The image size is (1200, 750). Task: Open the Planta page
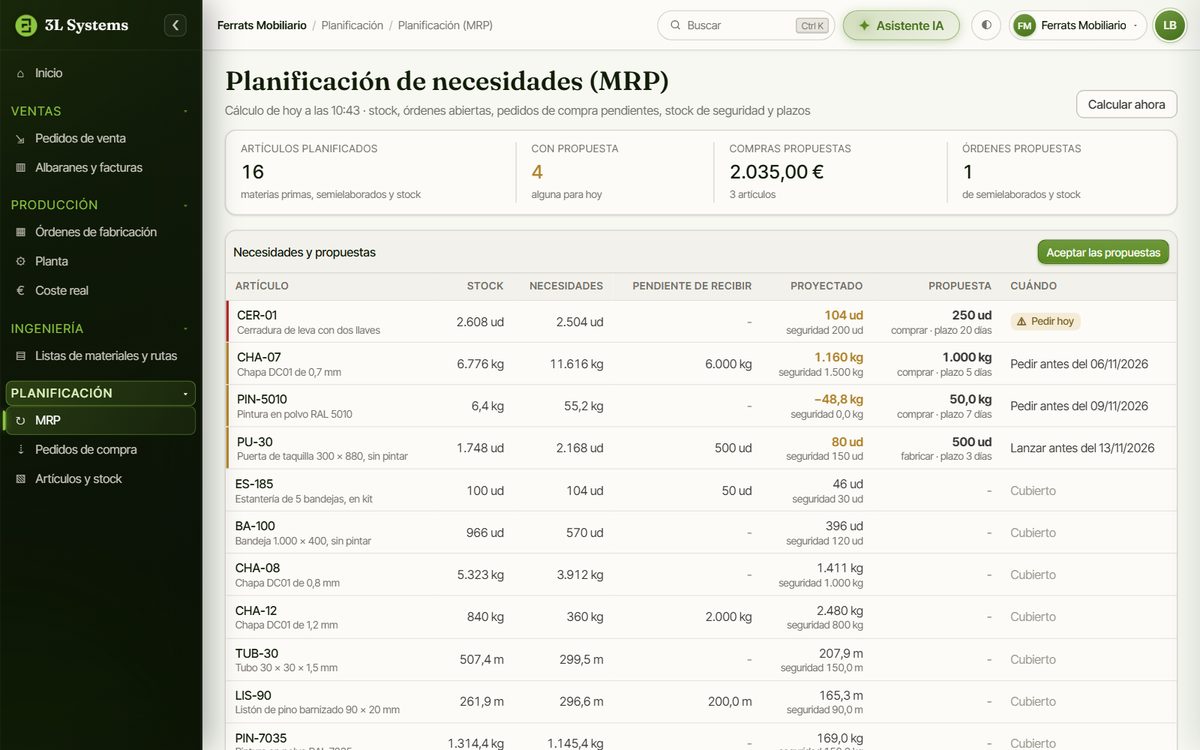point(100,261)
